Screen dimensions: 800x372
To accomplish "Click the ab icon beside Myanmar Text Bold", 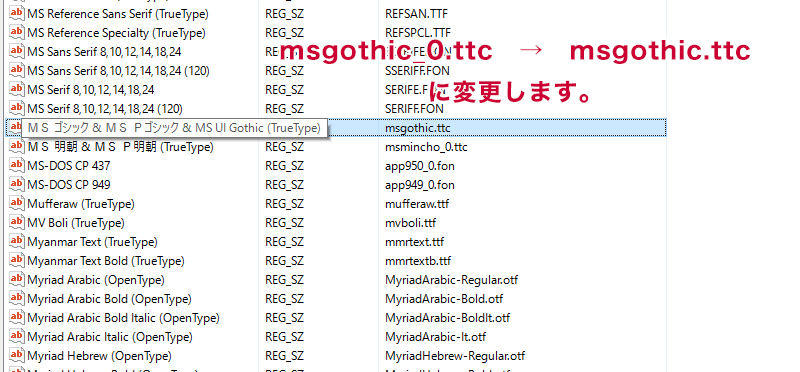I will tap(17, 261).
